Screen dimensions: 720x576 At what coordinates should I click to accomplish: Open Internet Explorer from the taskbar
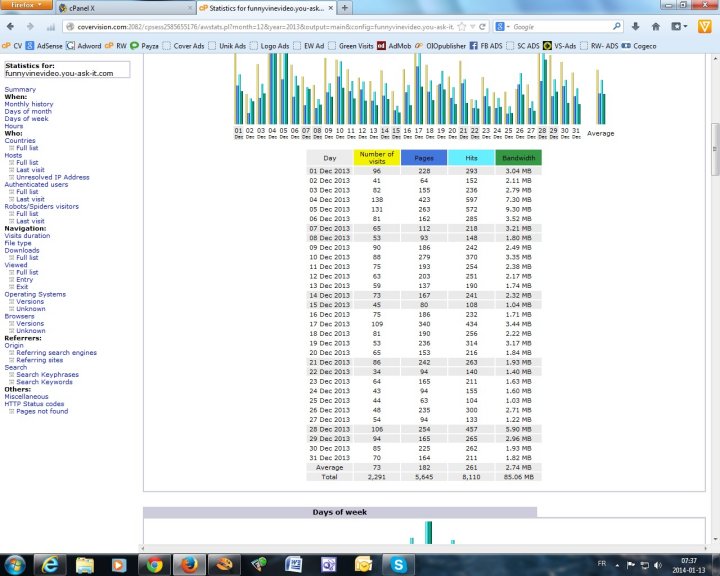pyautogui.click(x=50, y=563)
